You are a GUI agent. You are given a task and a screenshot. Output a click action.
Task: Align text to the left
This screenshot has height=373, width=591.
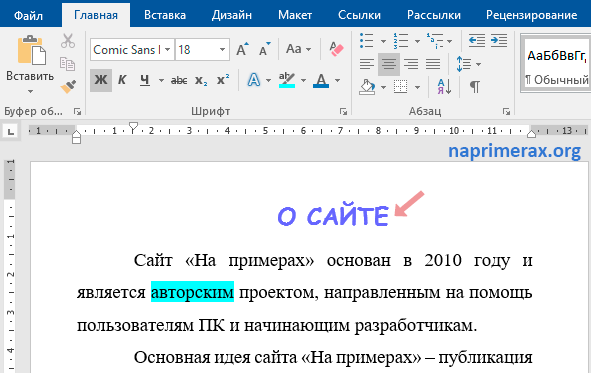click(367, 64)
